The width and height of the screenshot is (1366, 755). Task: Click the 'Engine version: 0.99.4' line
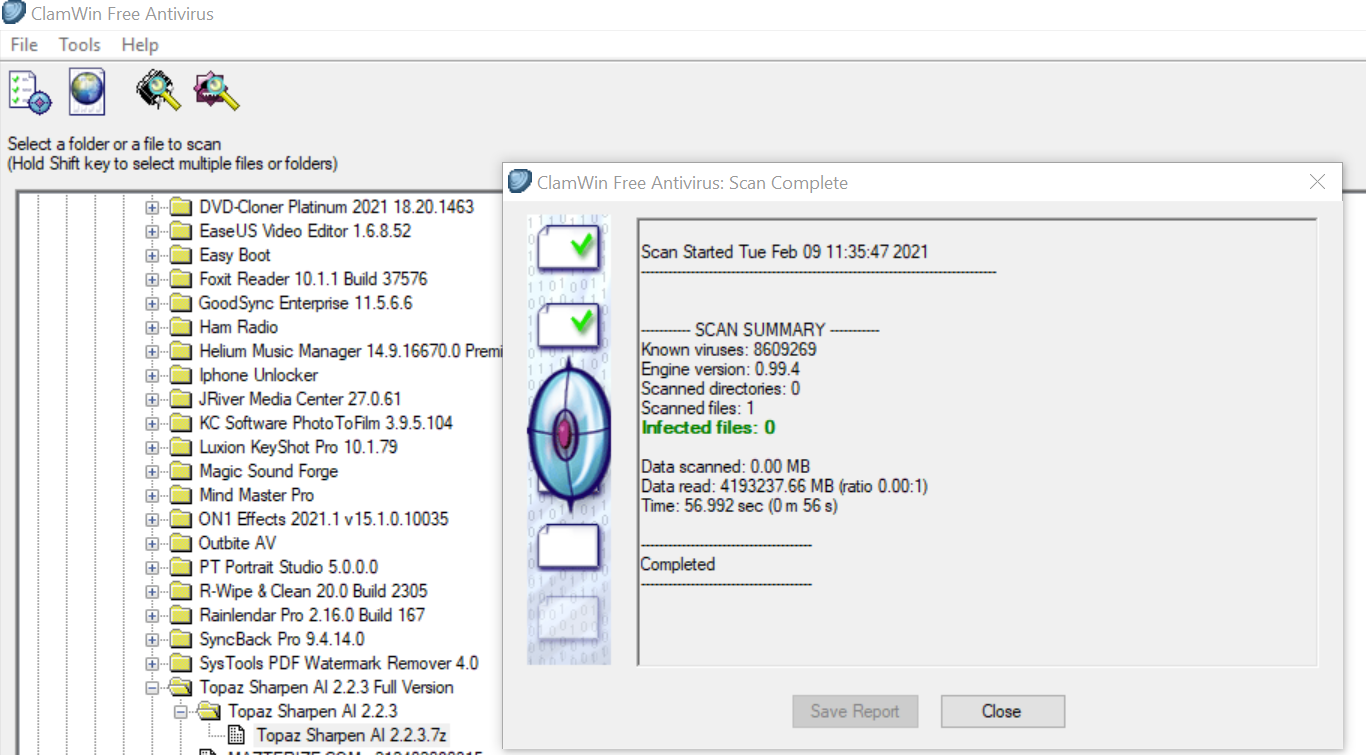pos(720,369)
